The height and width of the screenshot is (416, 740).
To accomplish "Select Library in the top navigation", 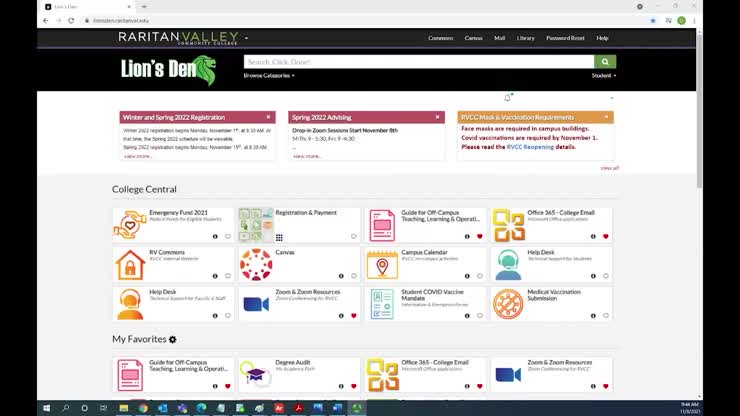I will pyautogui.click(x=525, y=38).
